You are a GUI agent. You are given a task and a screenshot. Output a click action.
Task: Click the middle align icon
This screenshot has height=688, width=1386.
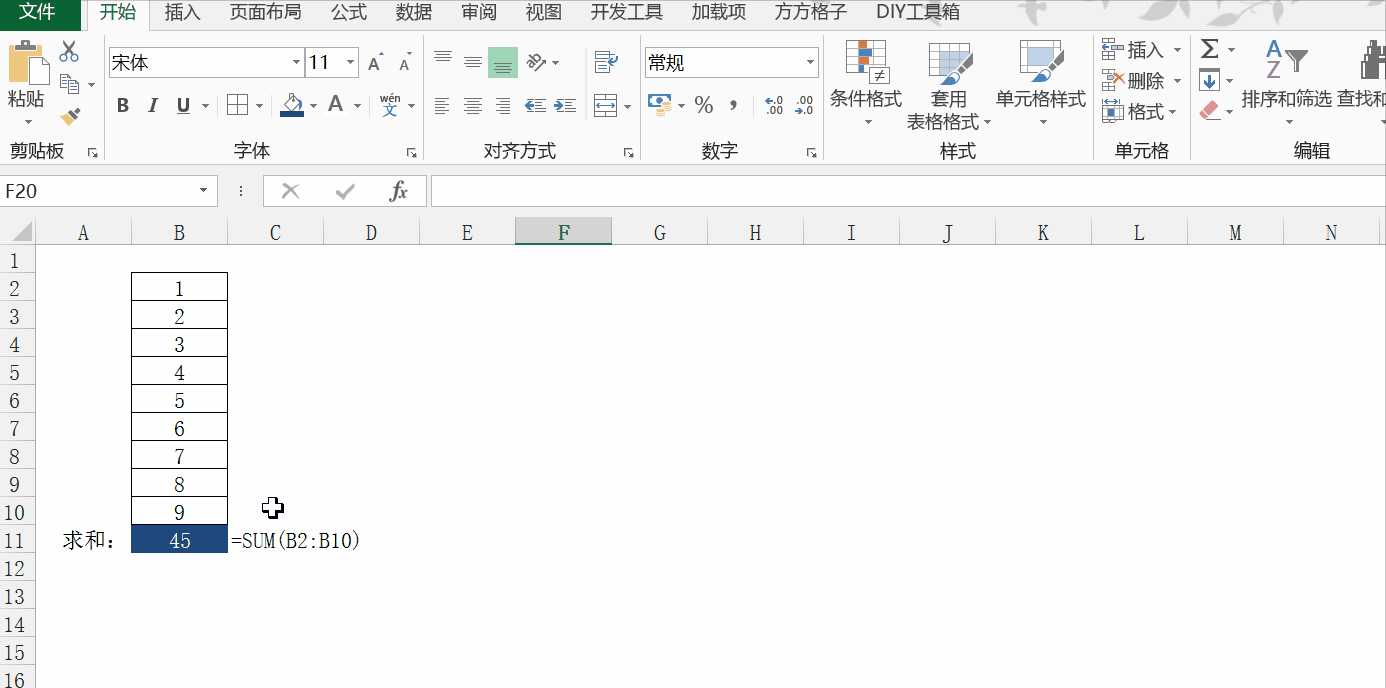473,62
